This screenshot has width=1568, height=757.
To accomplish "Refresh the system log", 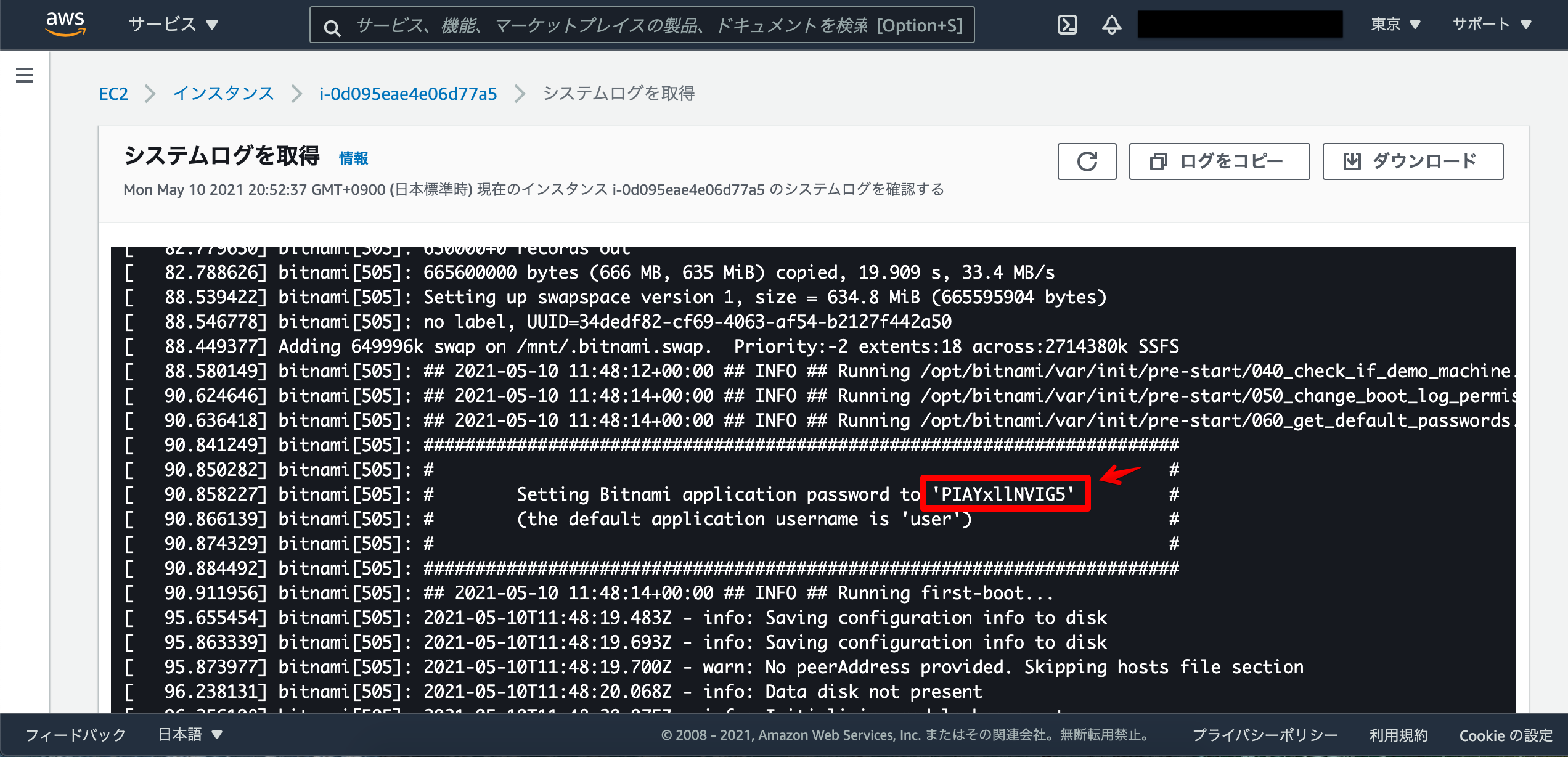I will (1087, 162).
